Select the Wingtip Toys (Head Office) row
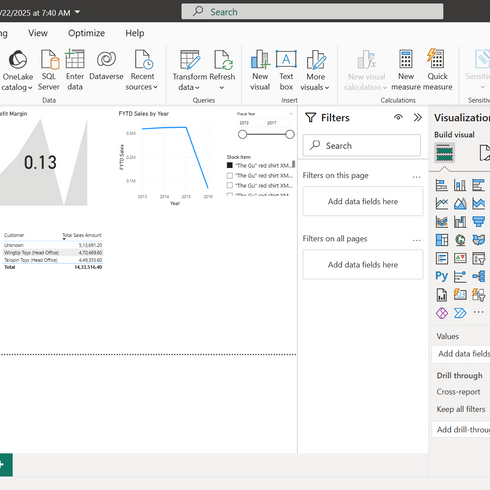The image size is (490, 490). click(53, 253)
